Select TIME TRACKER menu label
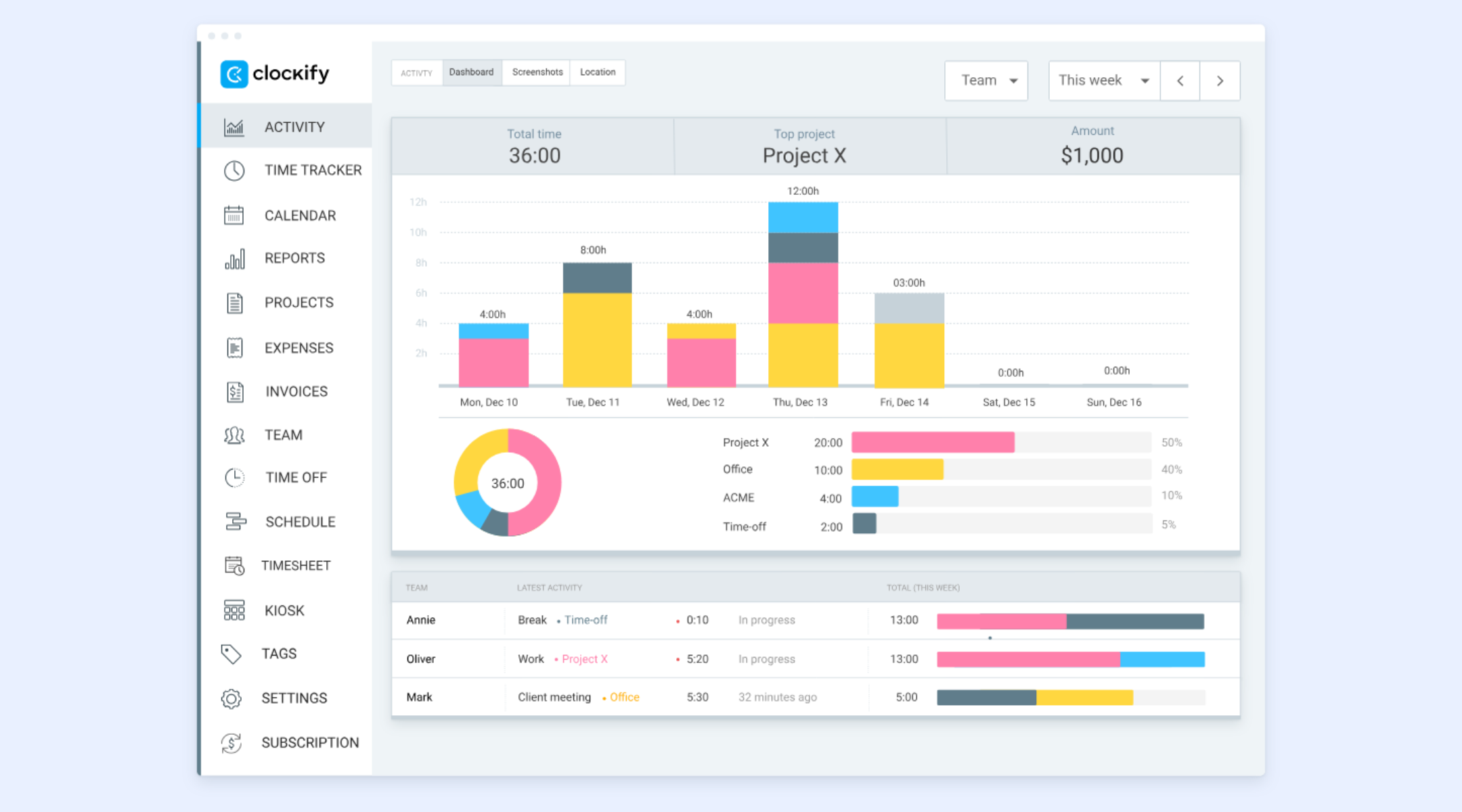The width and height of the screenshot is (1462, 812). [x=313, y=171]
